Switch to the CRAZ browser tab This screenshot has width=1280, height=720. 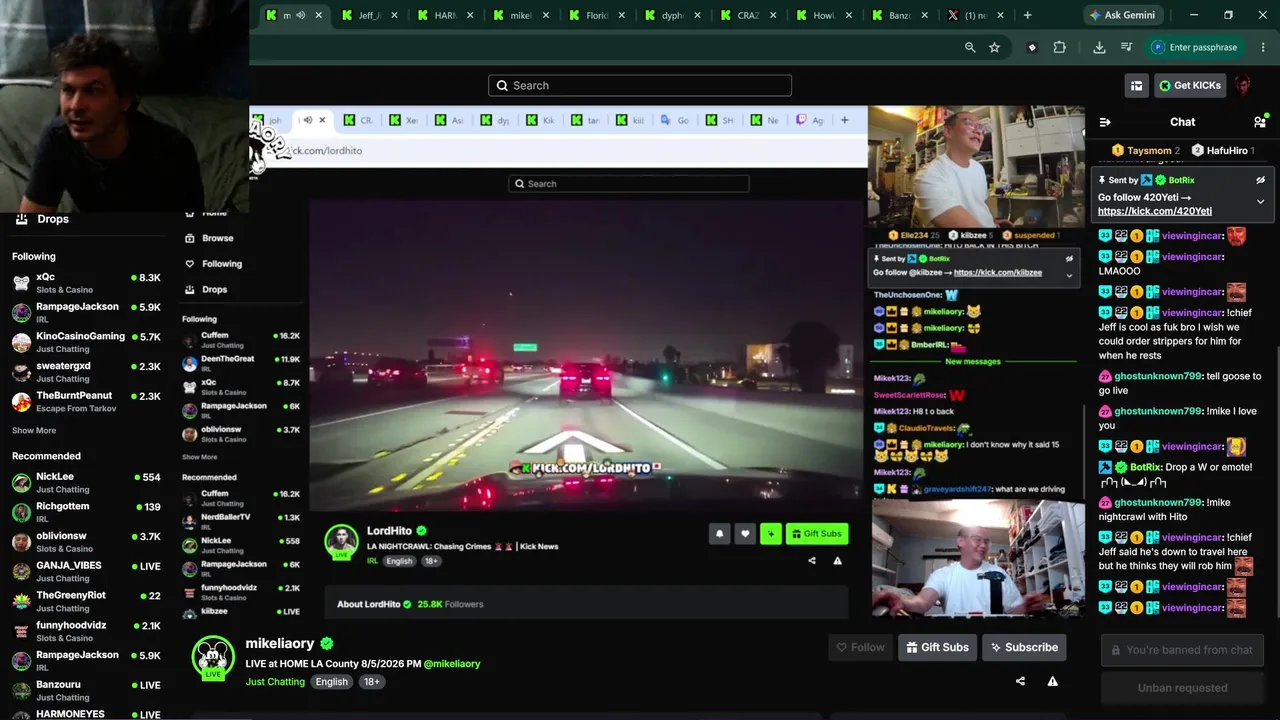(x=748, y=15)
